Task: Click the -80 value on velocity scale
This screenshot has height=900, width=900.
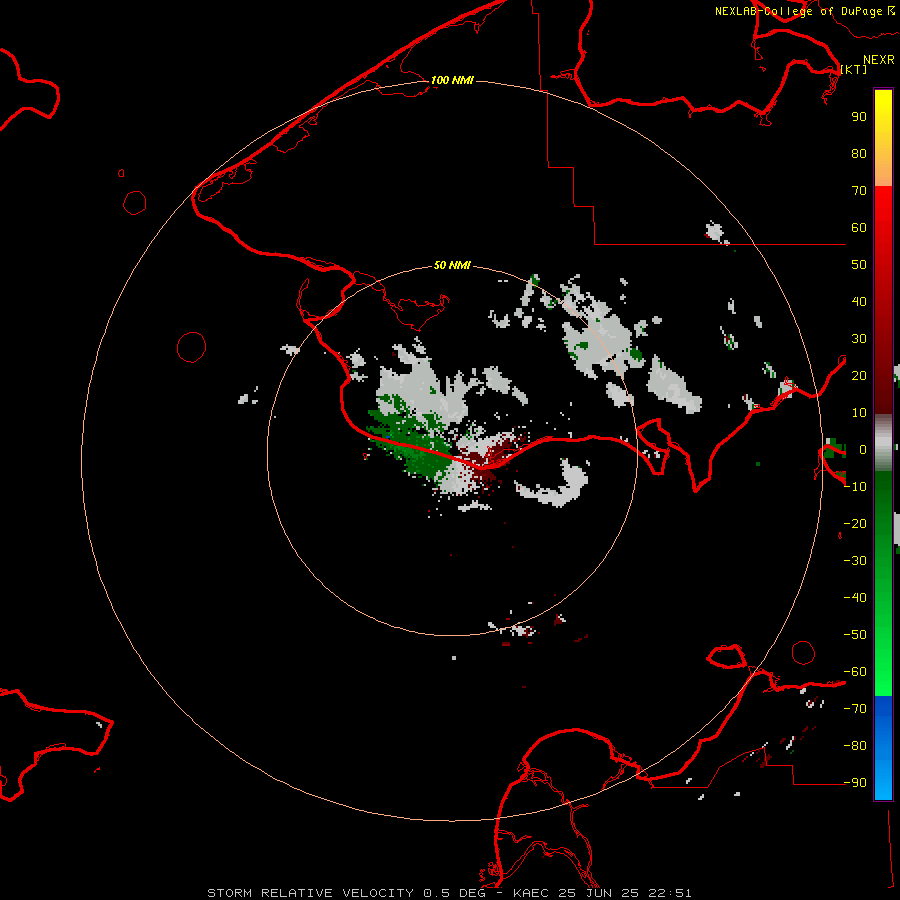Action: tap(855, 746)
